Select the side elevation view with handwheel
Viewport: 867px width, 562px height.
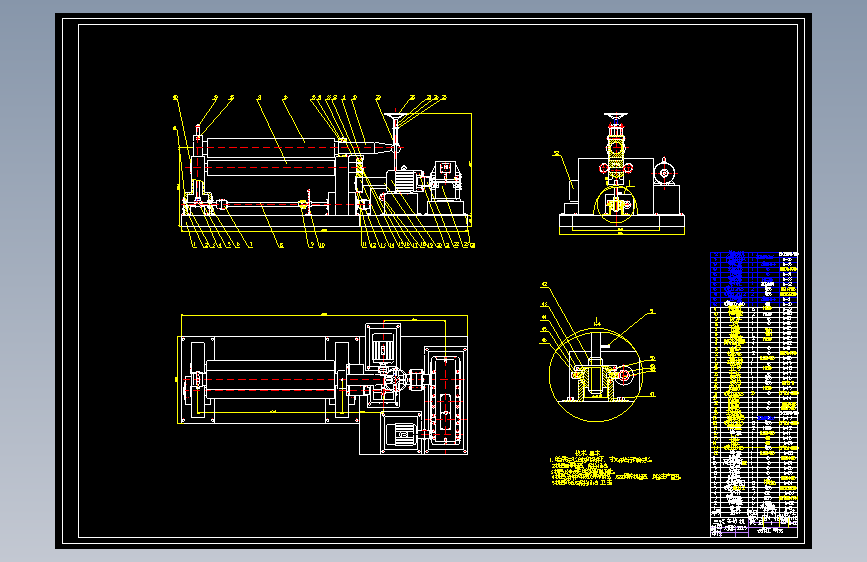pyautogui.click(x=621, y=174)
